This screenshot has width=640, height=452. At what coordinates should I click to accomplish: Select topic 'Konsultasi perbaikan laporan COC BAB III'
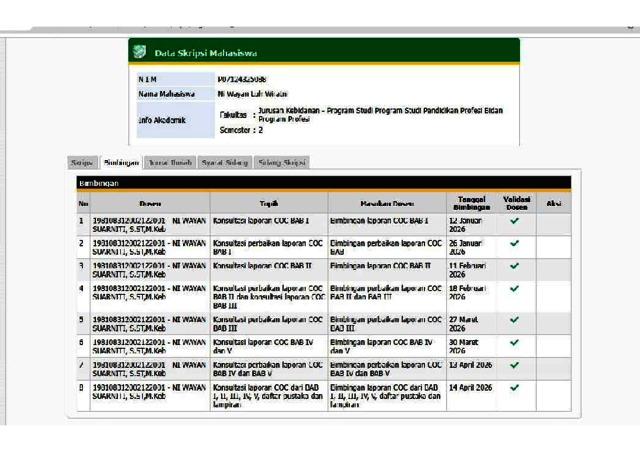click(268, 324)
